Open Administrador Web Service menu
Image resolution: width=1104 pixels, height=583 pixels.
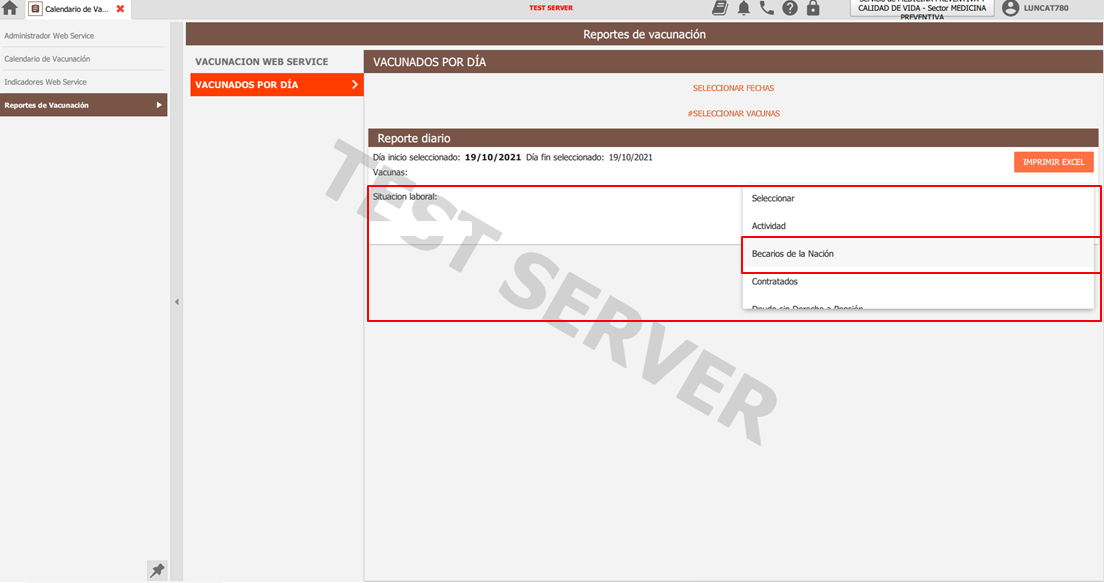point(49,36)
